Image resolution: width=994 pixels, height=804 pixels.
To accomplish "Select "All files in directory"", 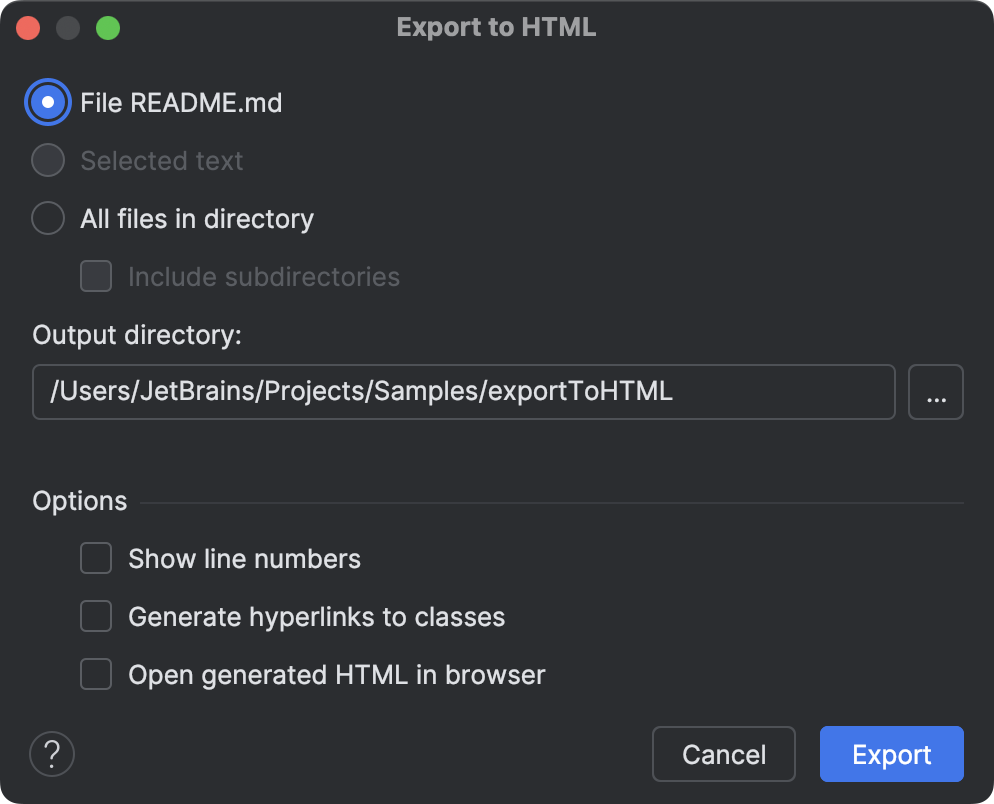I will click(47, 218).
